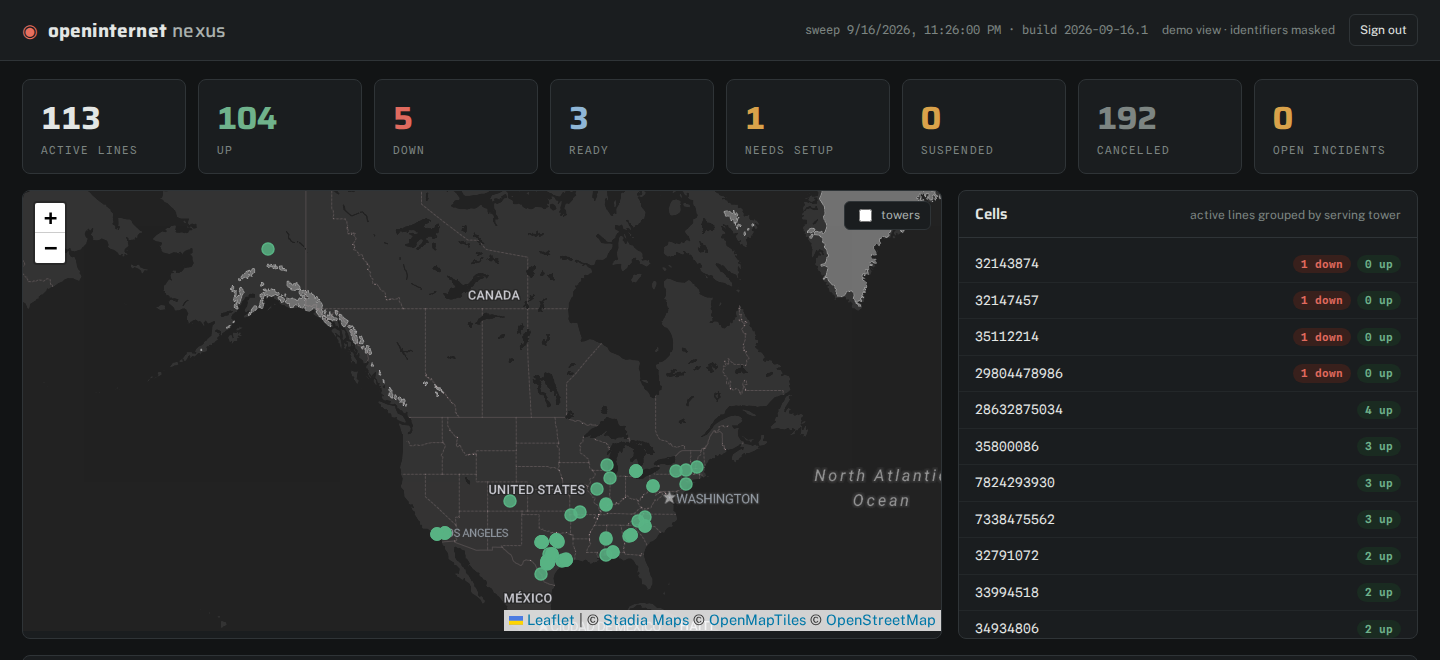Click the MÉXICO map label

[x=528, y=598]
